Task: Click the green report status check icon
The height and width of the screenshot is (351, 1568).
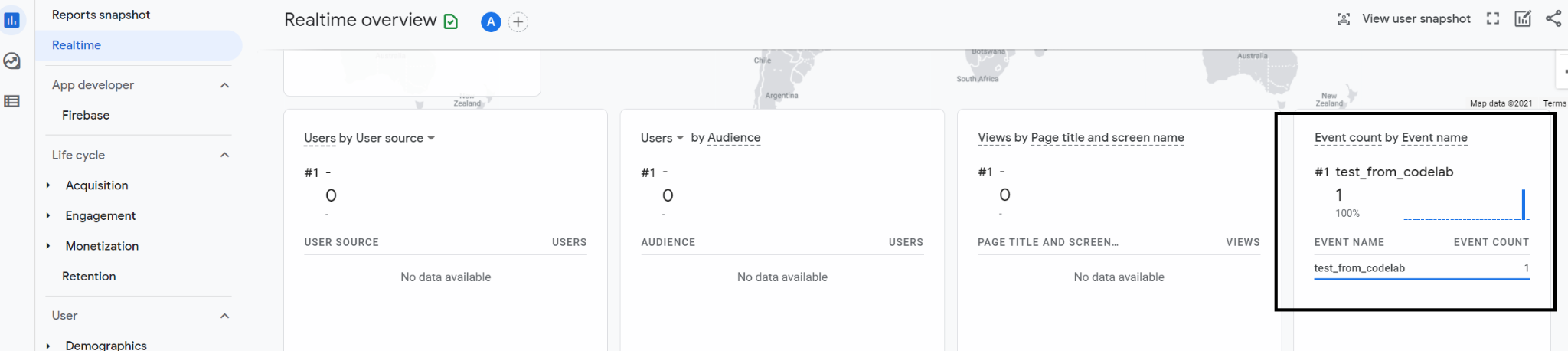Action: [451, 21]
